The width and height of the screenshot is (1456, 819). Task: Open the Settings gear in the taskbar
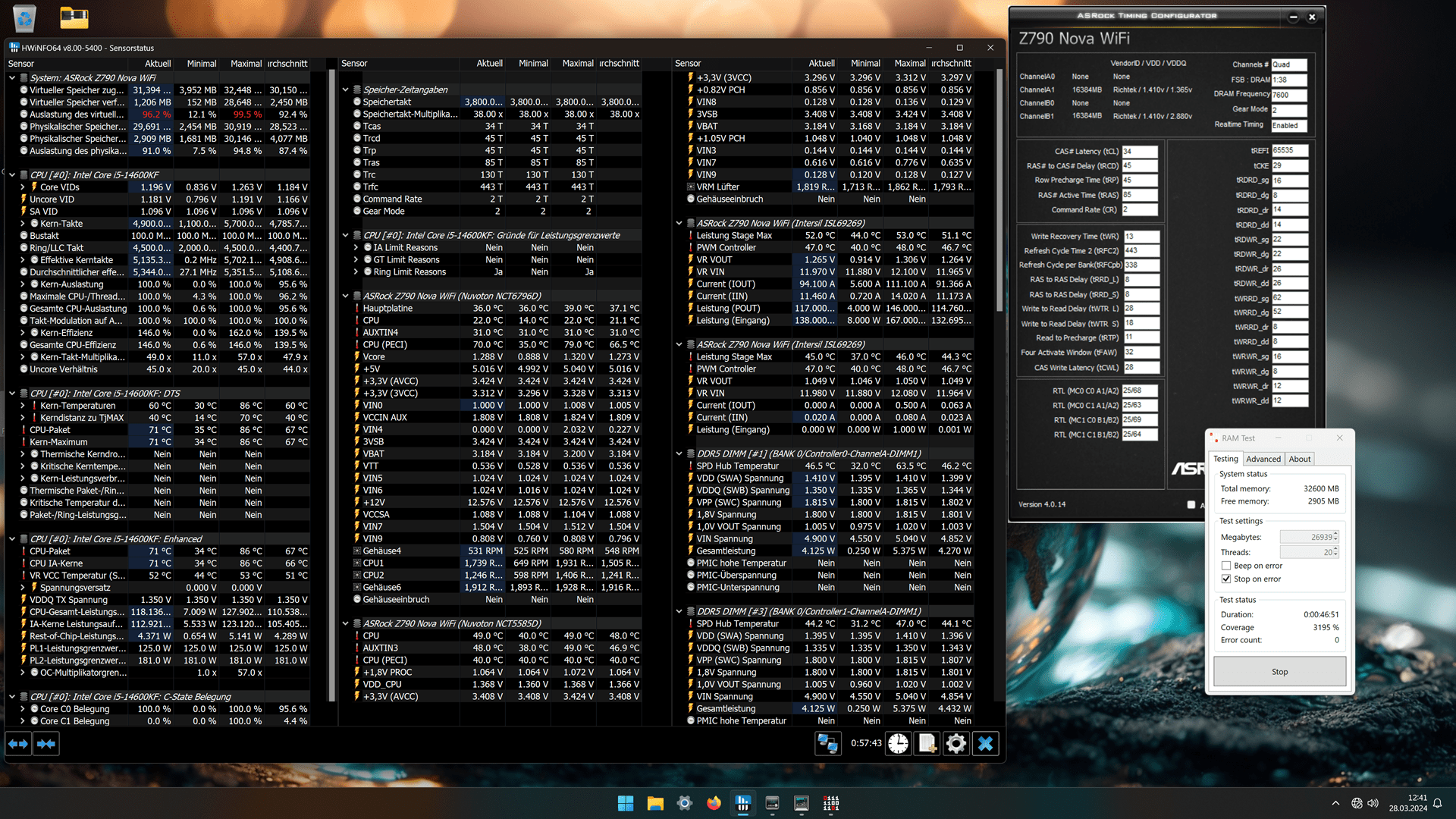[685, 803]
